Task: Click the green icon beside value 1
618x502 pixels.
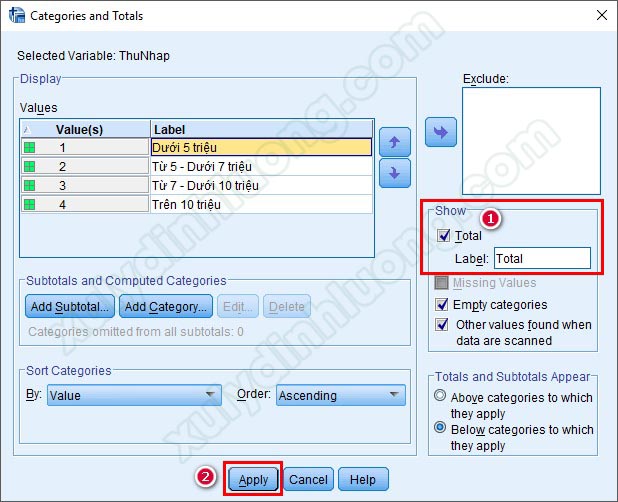Action: click(30, 147)
